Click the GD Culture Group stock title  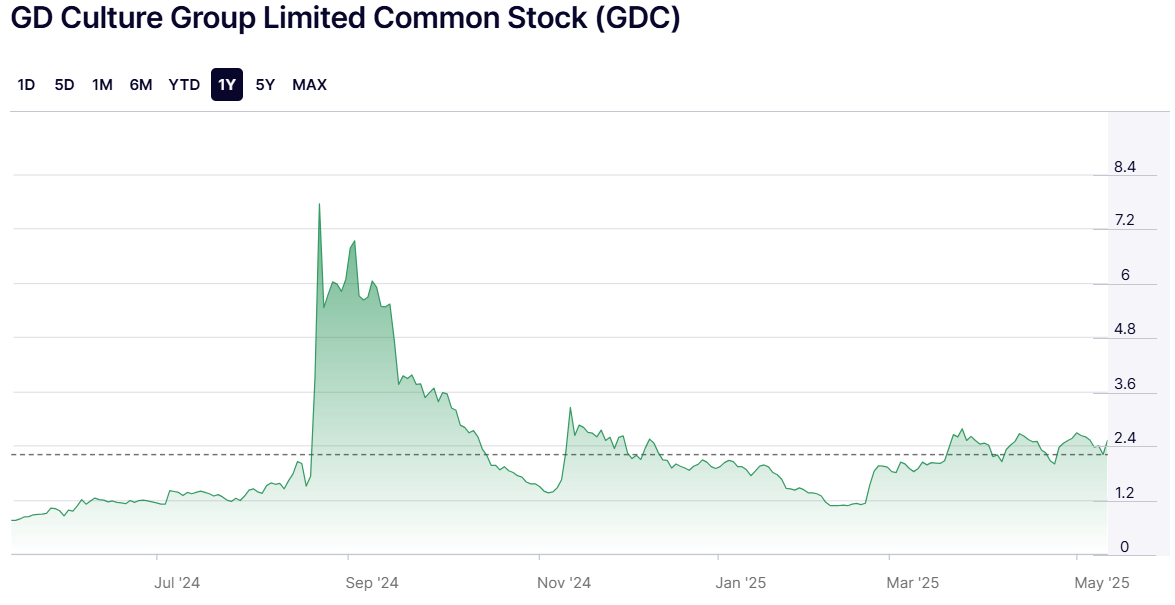[x=346, y=20]
